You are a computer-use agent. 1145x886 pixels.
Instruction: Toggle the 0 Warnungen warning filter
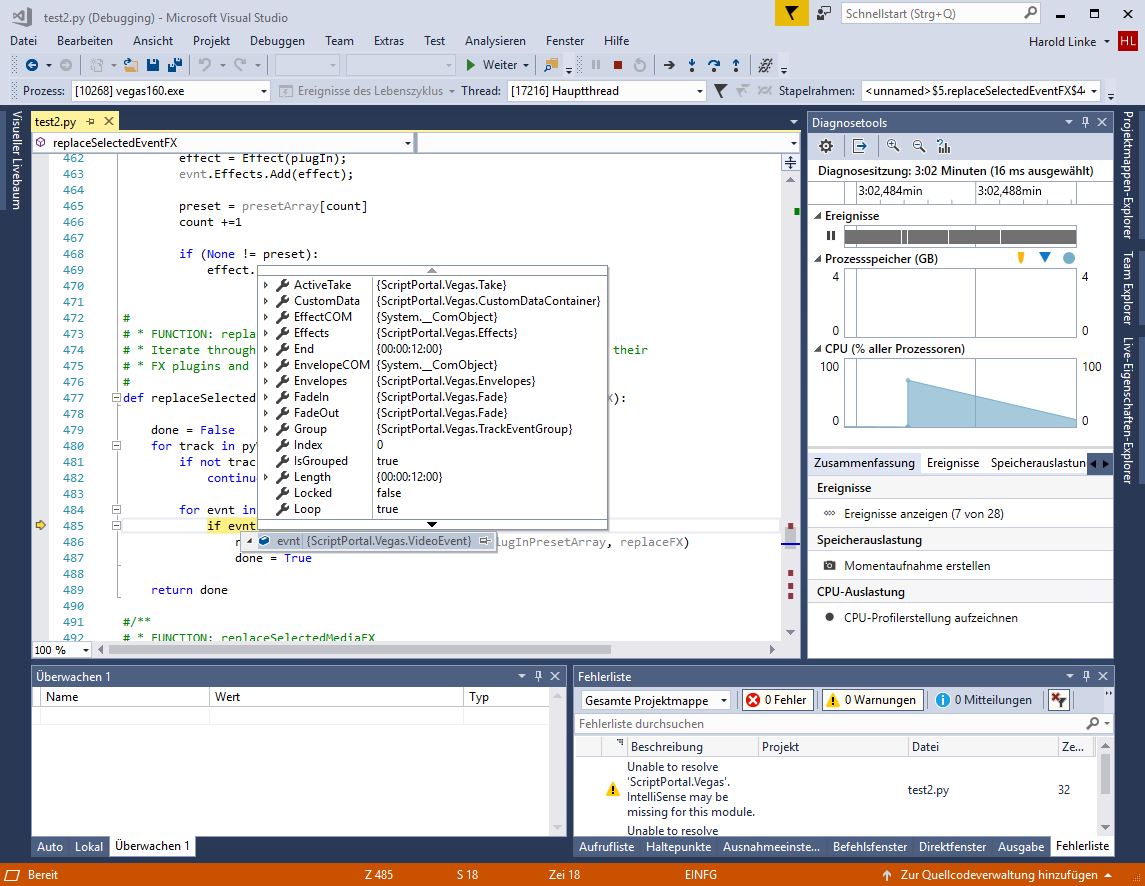[872, 700]
